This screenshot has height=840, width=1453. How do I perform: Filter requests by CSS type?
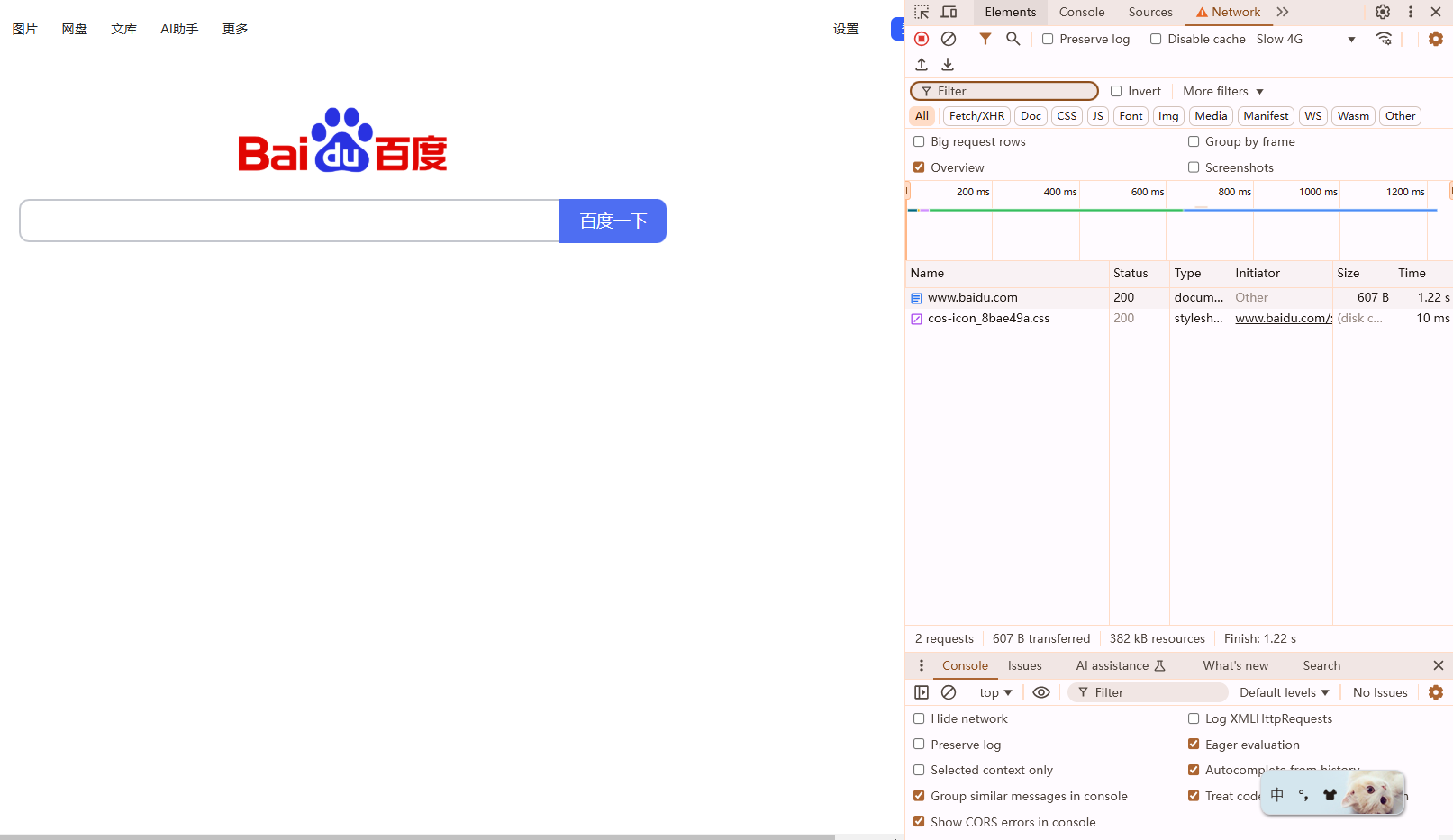[1067, 116]
